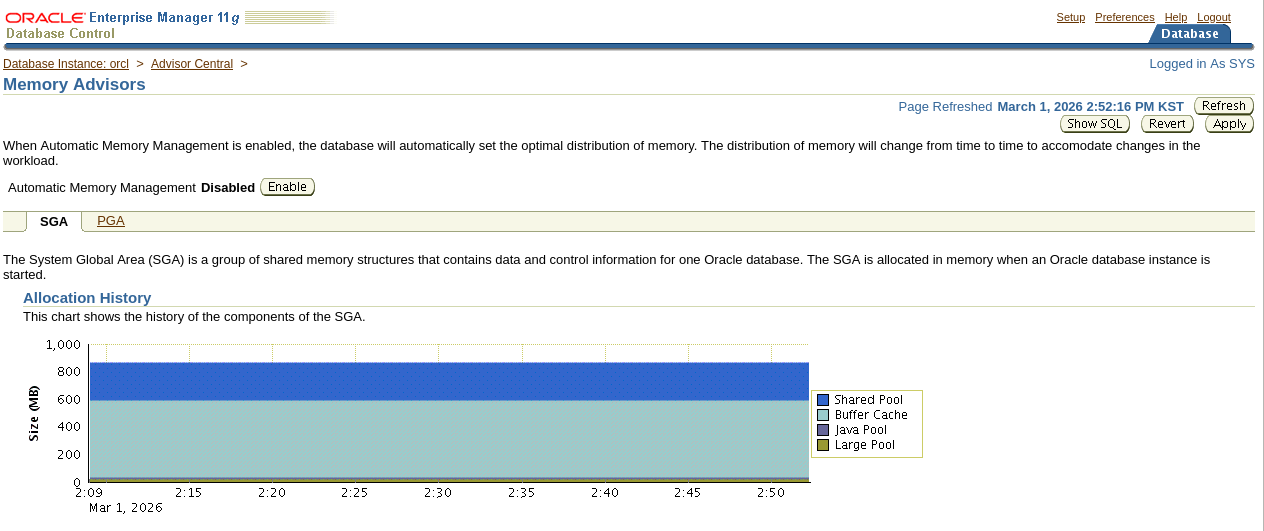This screenshot has width=1264, height=531.
Task: Click the 'Disabled' status text
Action: 228,187
